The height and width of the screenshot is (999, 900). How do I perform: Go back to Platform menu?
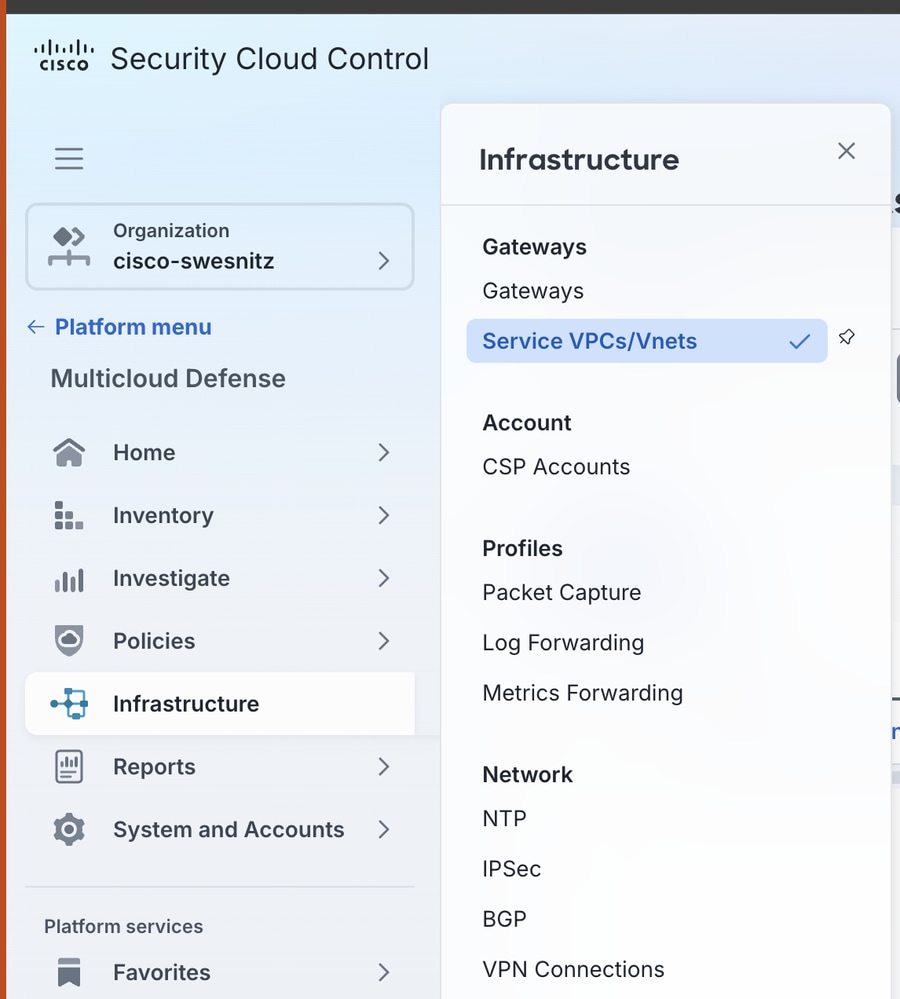pos(133,327)
